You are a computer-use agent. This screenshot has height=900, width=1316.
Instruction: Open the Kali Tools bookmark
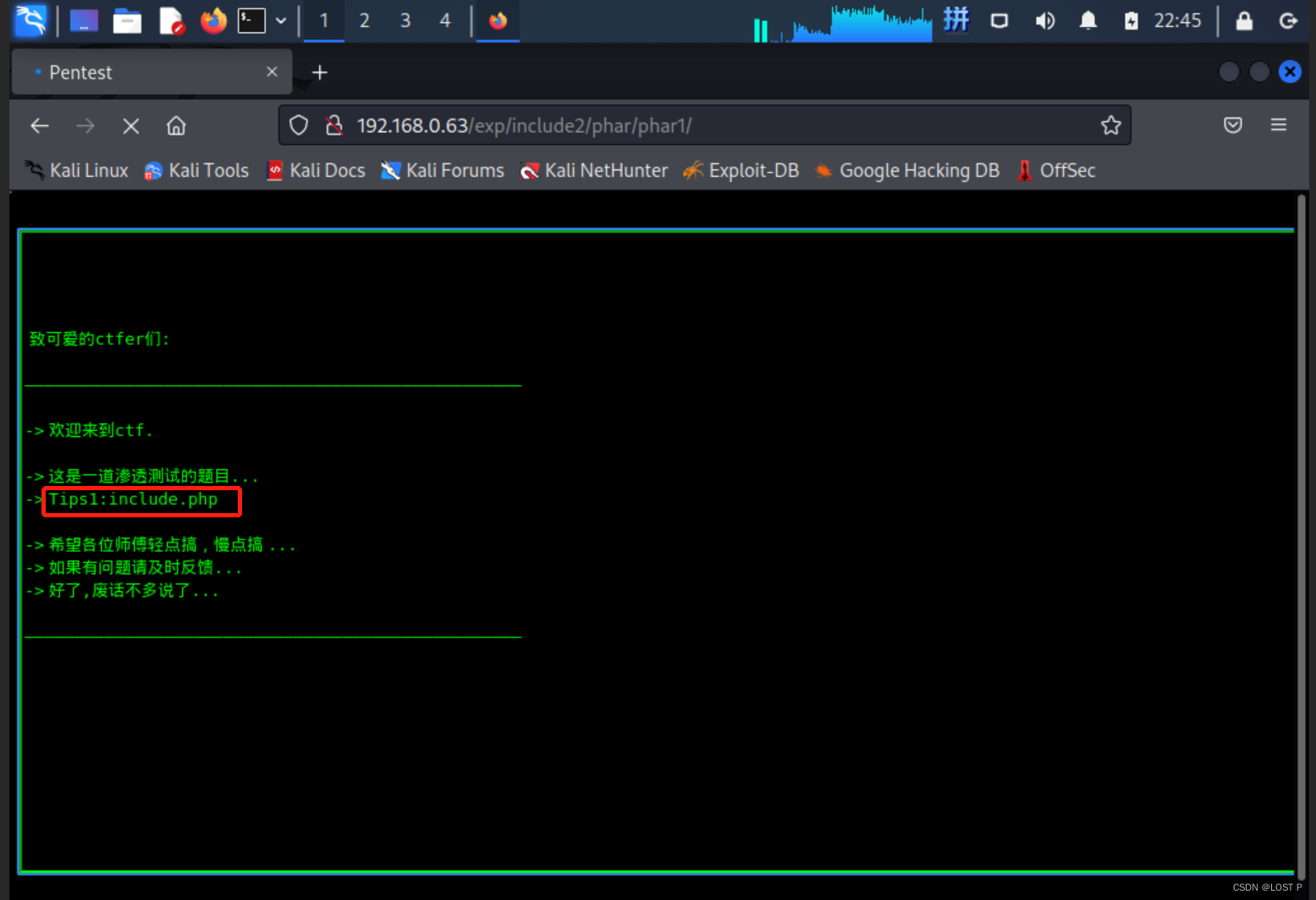click(196, 170)
